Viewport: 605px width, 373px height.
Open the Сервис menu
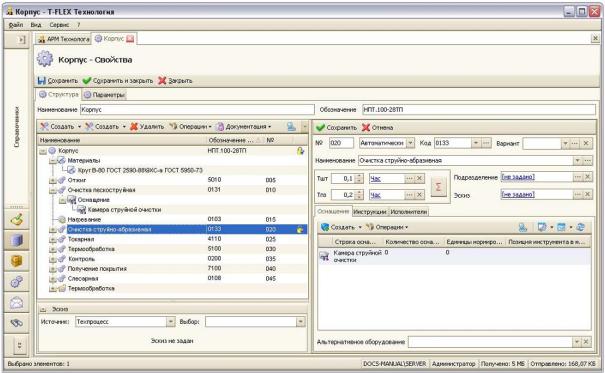(x=59, y=25)
